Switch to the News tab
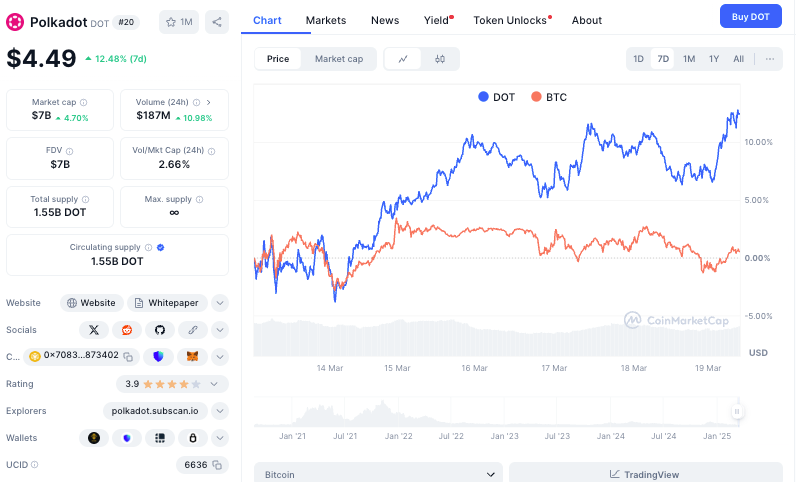 [x=385, y=20]
